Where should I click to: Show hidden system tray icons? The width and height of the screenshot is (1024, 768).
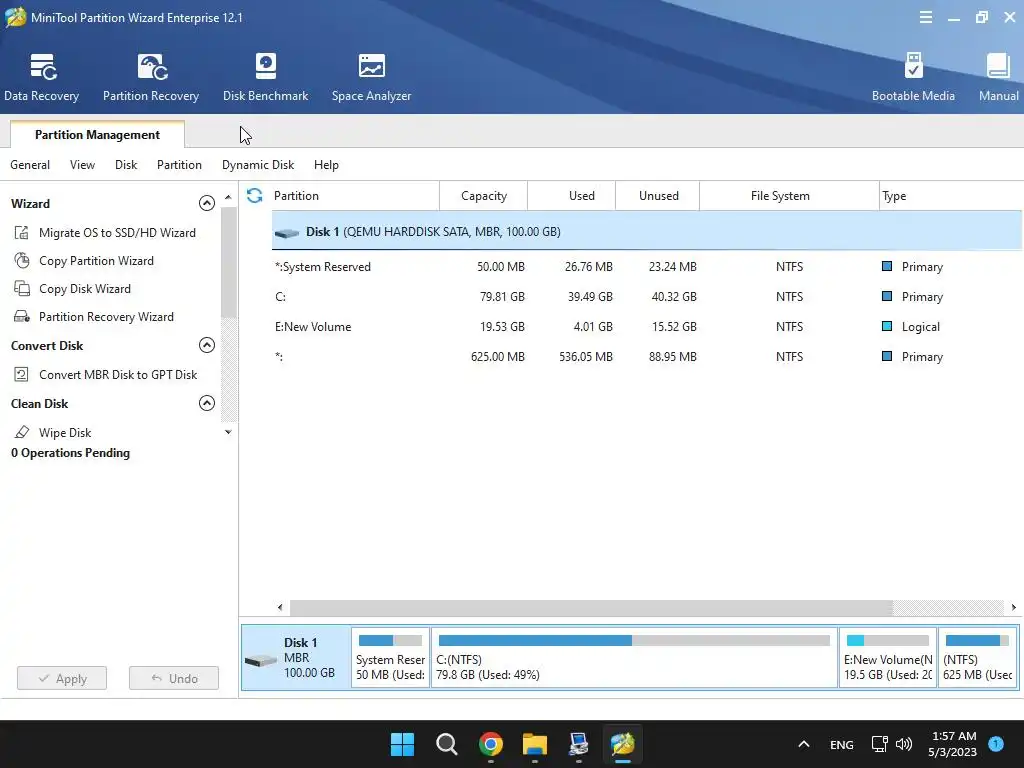[x=804, y=744]
